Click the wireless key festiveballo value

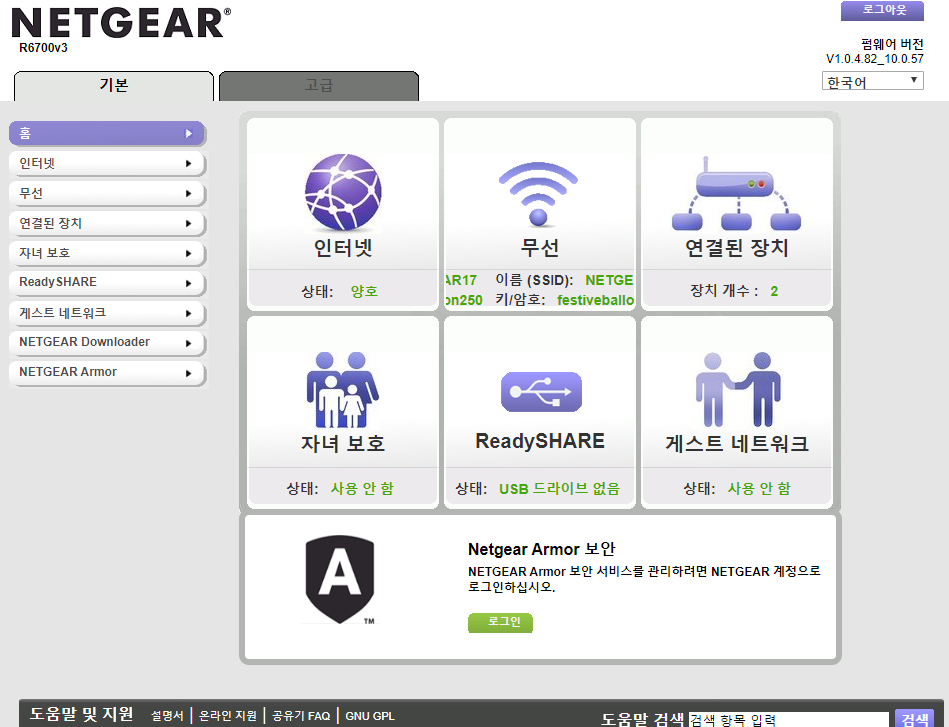tap(596, 300)
